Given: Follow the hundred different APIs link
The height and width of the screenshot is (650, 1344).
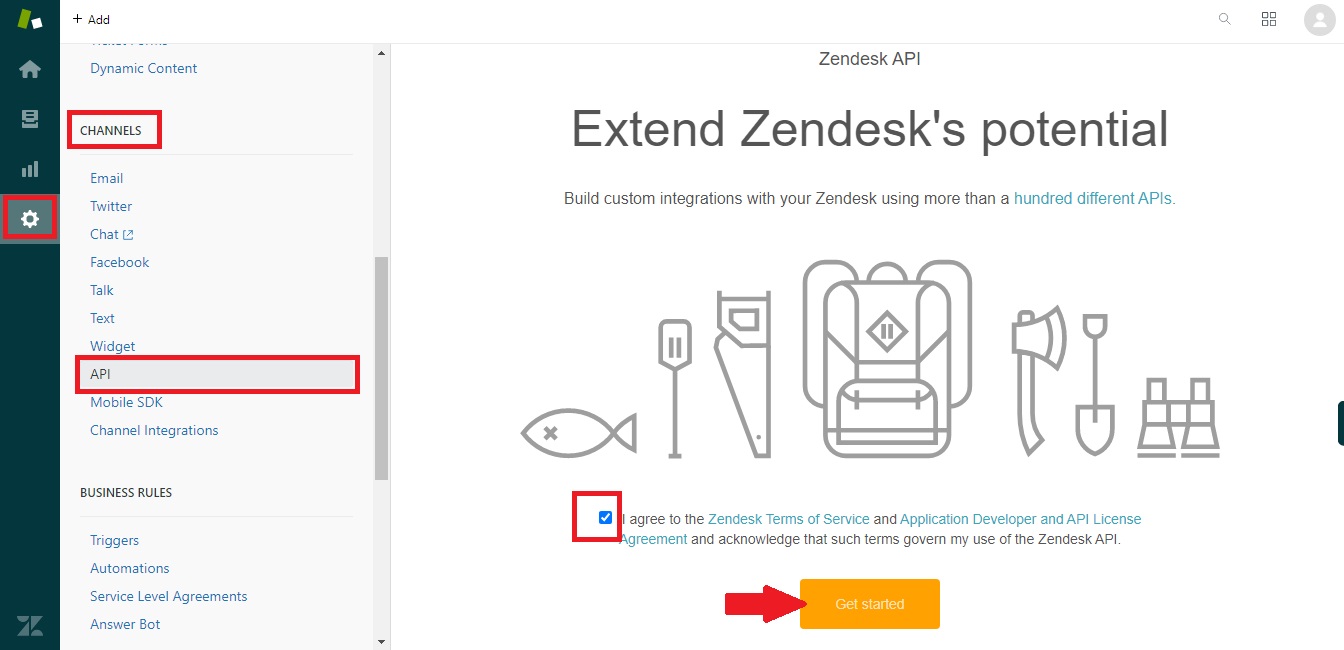Looking at the screenshot, I should [x=1094, y=198].
